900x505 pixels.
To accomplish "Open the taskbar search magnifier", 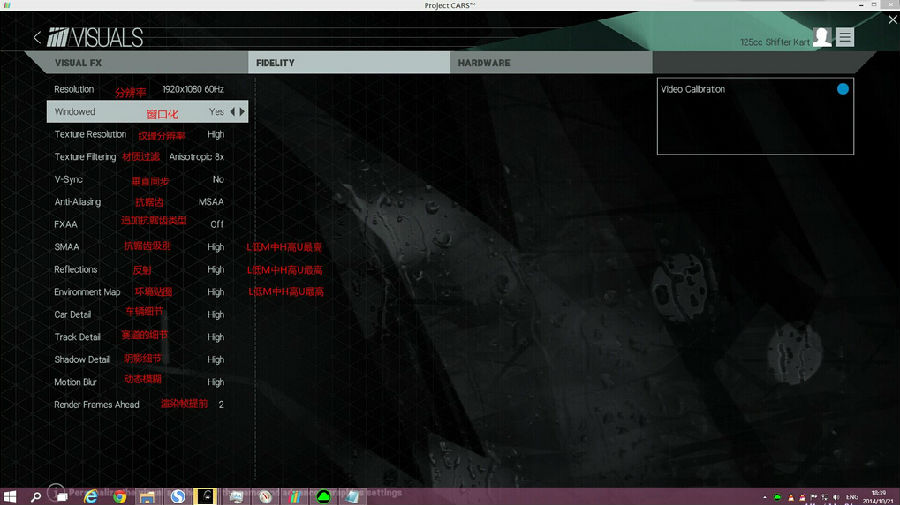I will click(36, 496).
